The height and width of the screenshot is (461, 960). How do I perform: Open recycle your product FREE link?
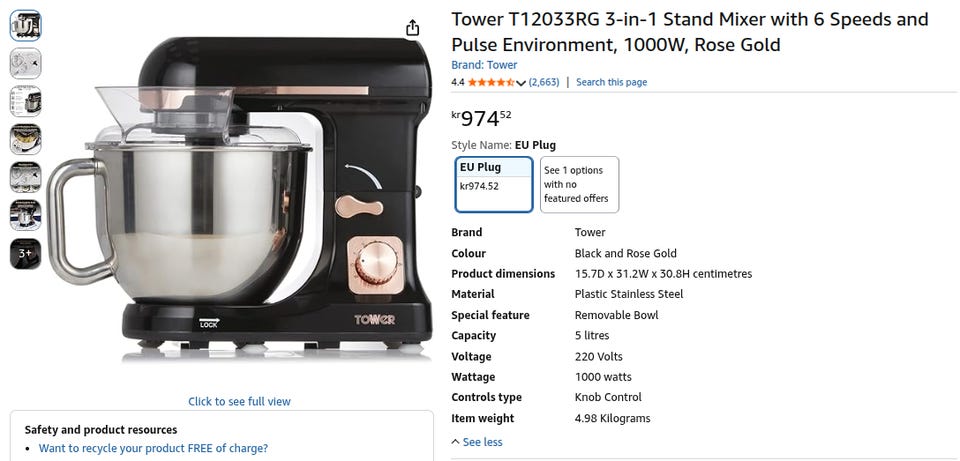click(x=153, y=448)
